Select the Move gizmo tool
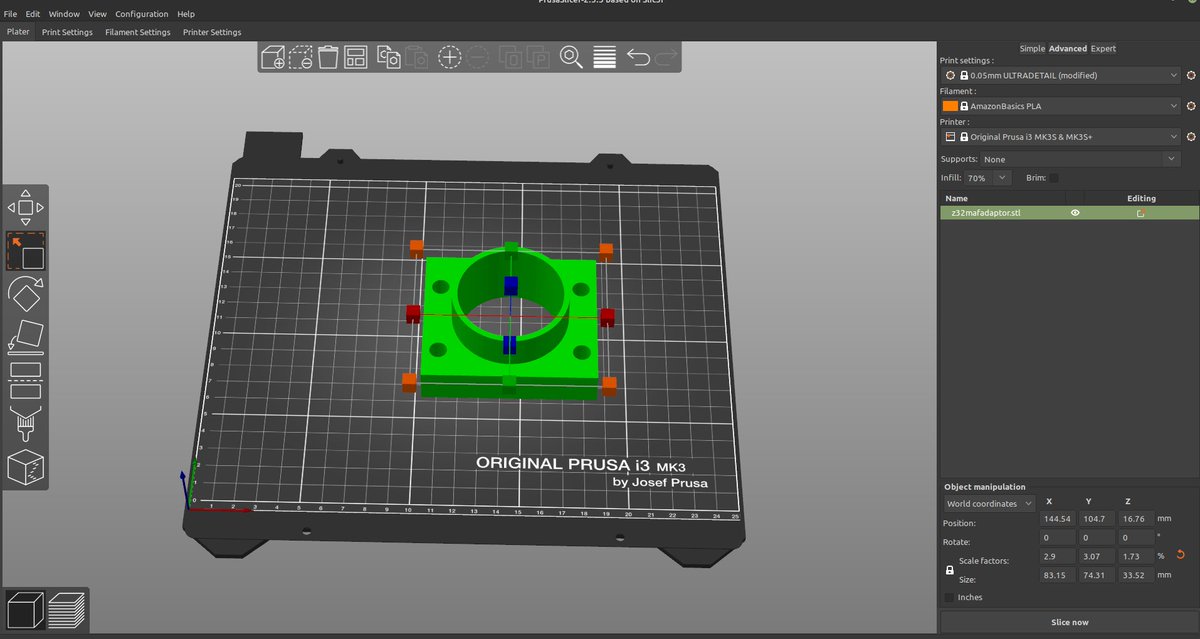Viewport: 1200px width, 639px height. (x=26, y=207)
